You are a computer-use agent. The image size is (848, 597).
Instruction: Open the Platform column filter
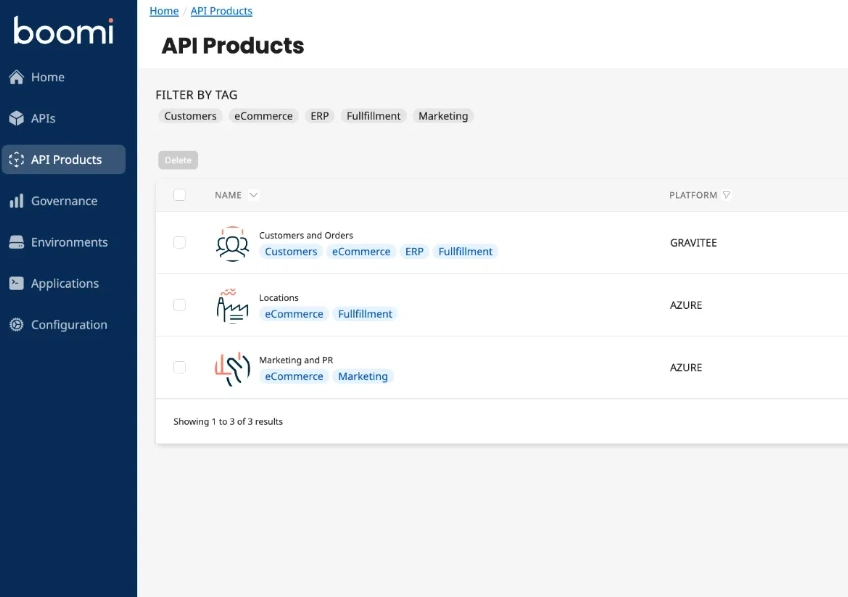click(x=727, y=195)
